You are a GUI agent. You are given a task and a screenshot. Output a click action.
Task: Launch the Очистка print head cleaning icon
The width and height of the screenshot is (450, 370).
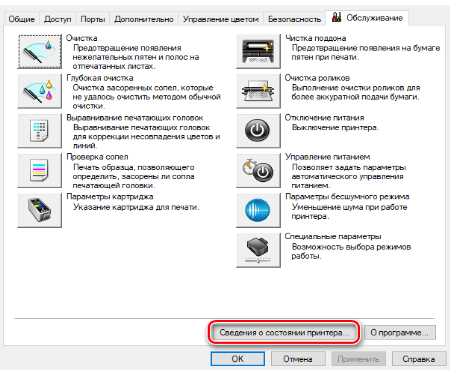pyautogui.click(x=40, y=51)
